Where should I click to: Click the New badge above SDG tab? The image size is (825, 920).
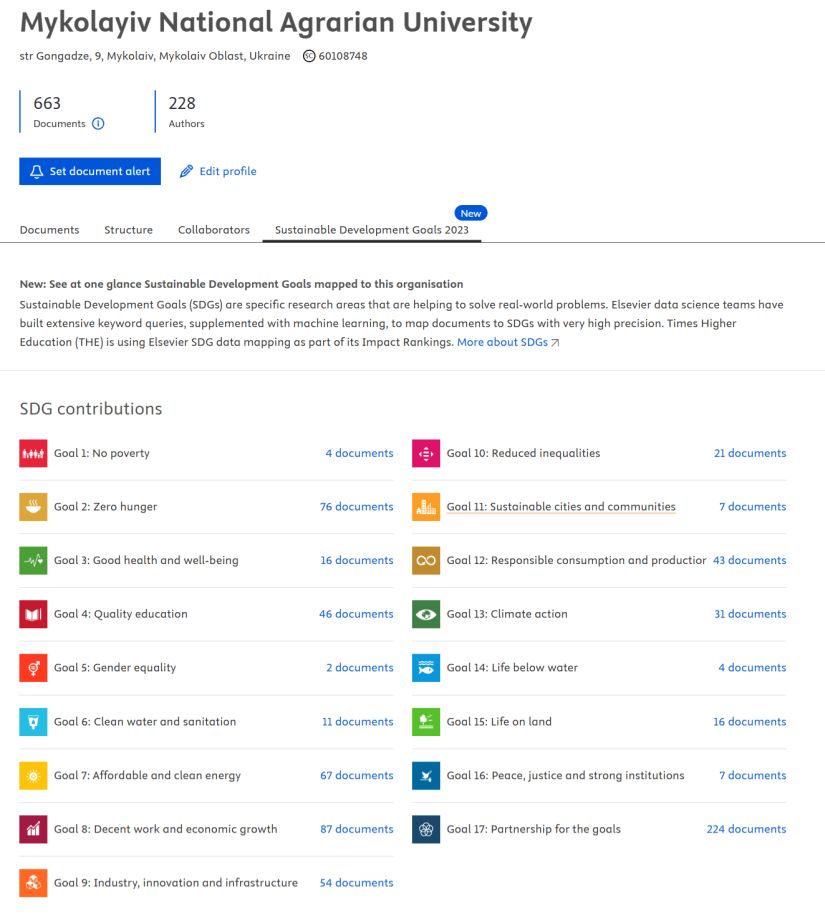471,214
